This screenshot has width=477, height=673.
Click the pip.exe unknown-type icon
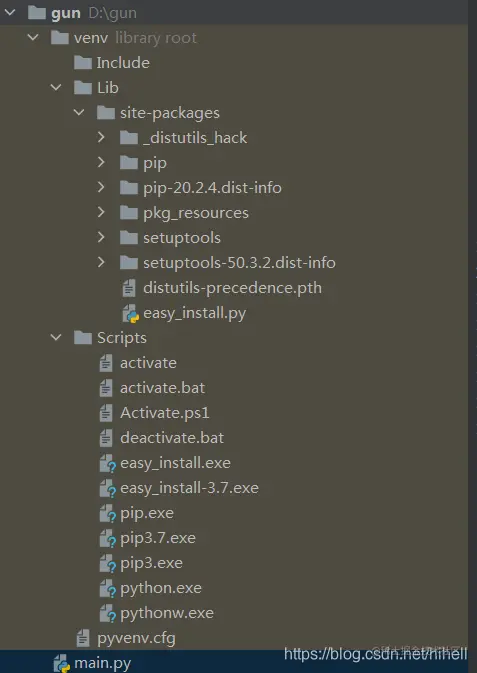pyautogui.click(x=108, y=513)
